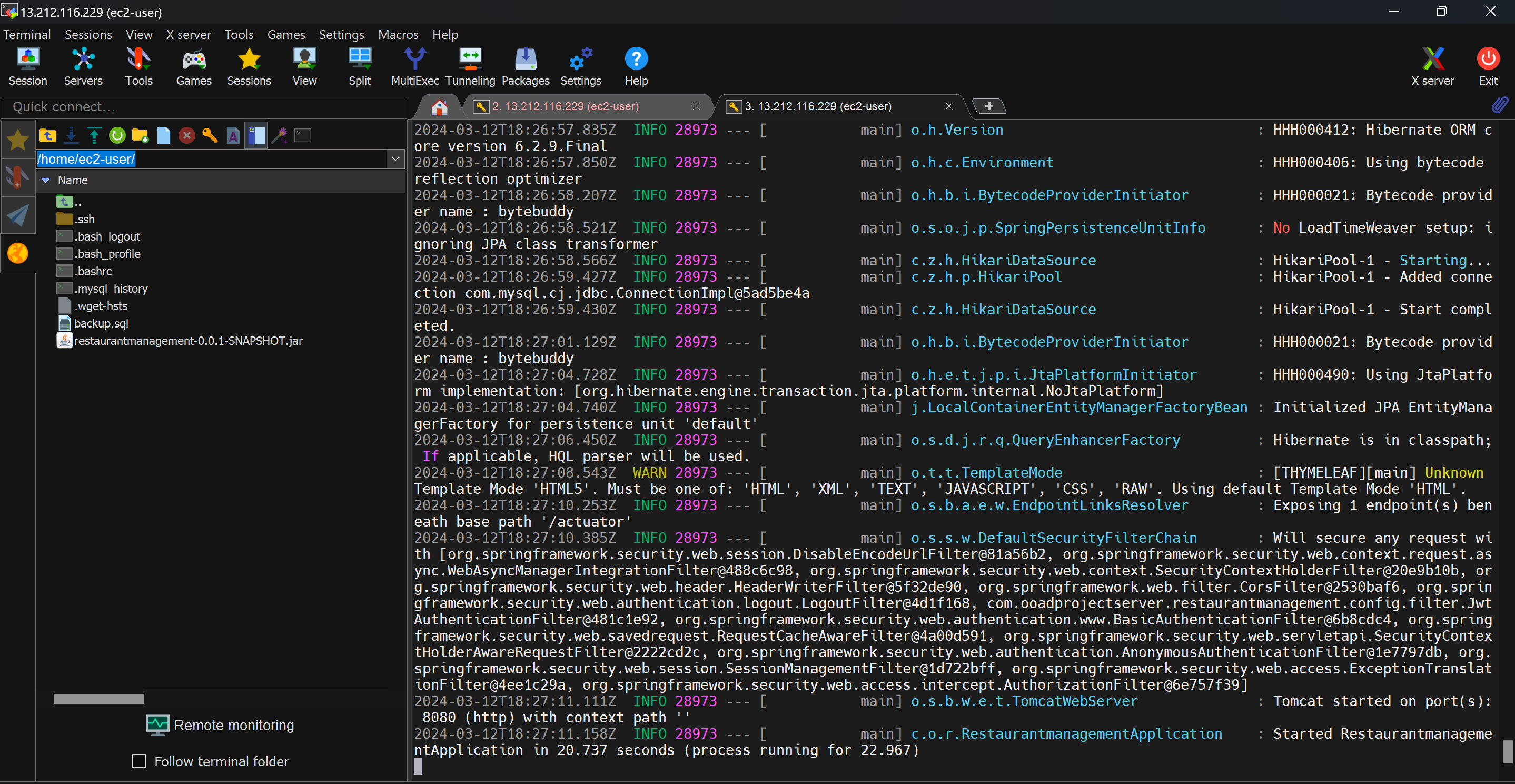This screenshot has height=784, width=1515.
Task: Launch the Games toolbar icon
Action: pos(193,66)
